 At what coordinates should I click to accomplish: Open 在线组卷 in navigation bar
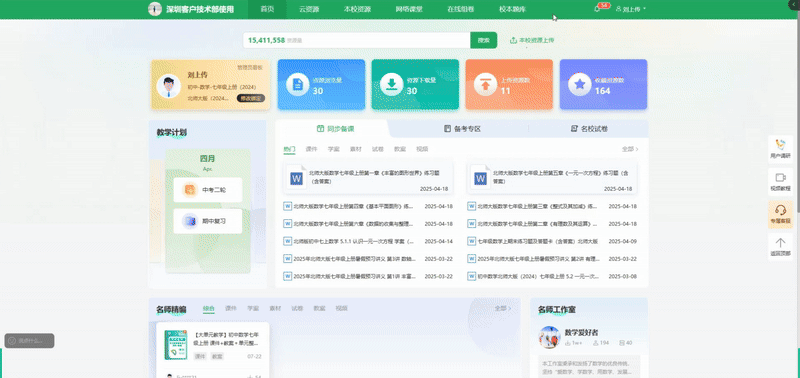(x=460, y=9)
